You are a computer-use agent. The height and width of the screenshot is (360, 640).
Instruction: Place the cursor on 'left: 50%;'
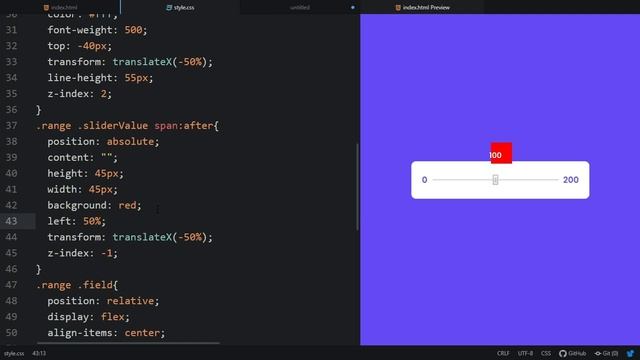[x=76, y=221]
